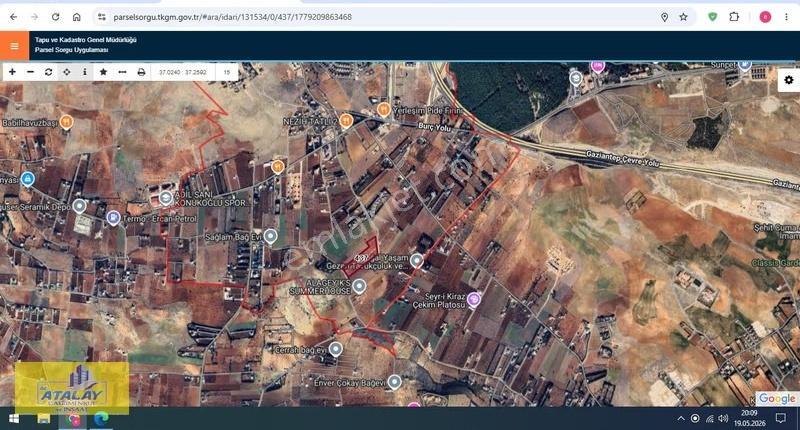Open Chrome three-dot menu
Viewport: 800px width, 430px height.
pyautogui.click(x=786, y=17)
